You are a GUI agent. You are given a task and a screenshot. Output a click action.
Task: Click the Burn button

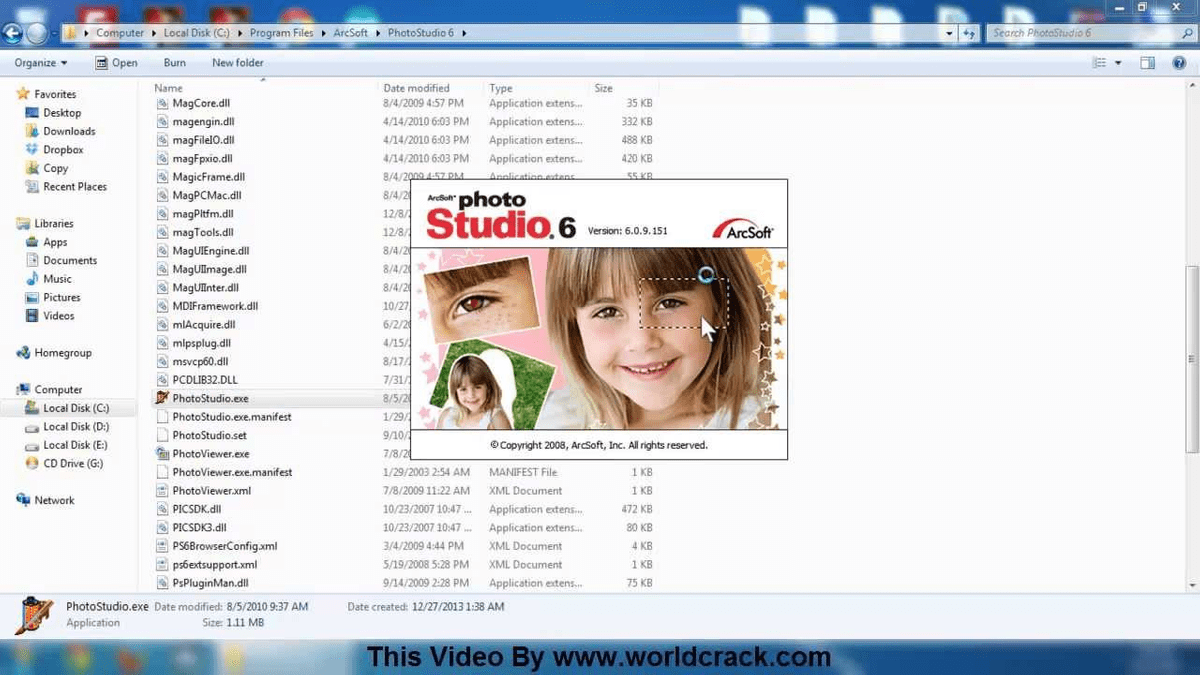click(x=174, y=62)
